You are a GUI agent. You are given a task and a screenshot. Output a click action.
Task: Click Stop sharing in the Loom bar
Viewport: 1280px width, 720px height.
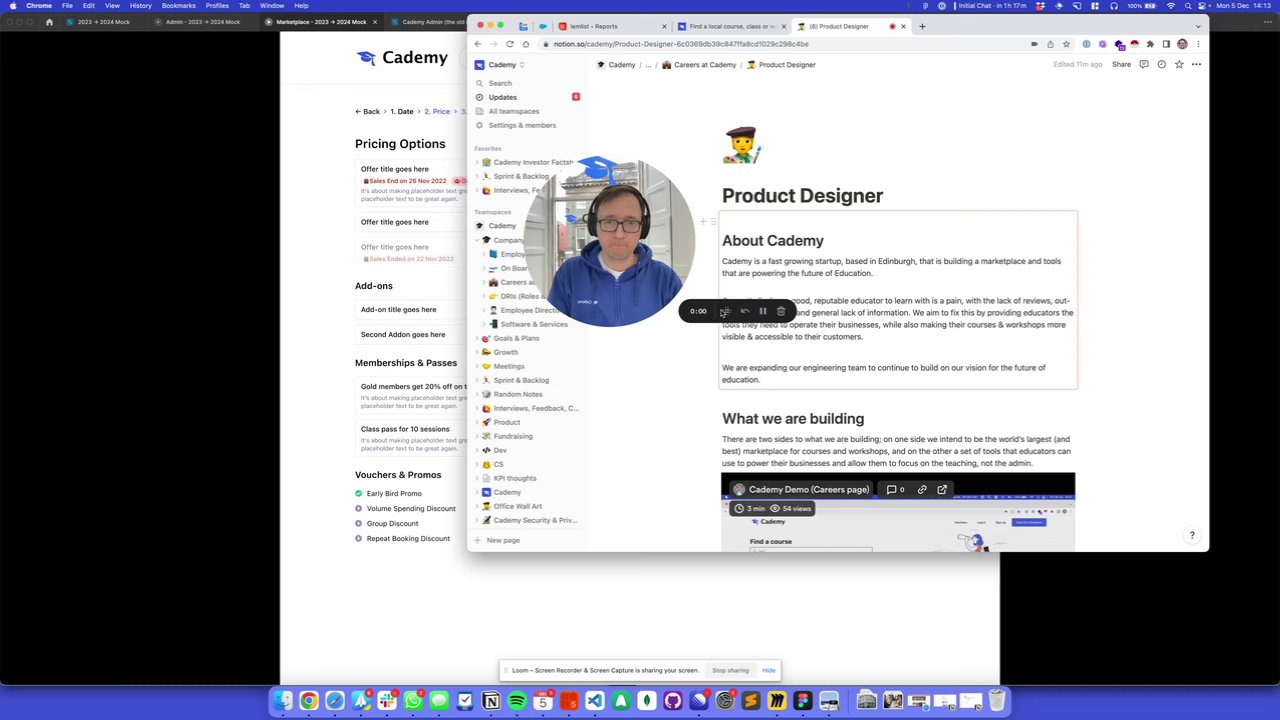(730, 670)
